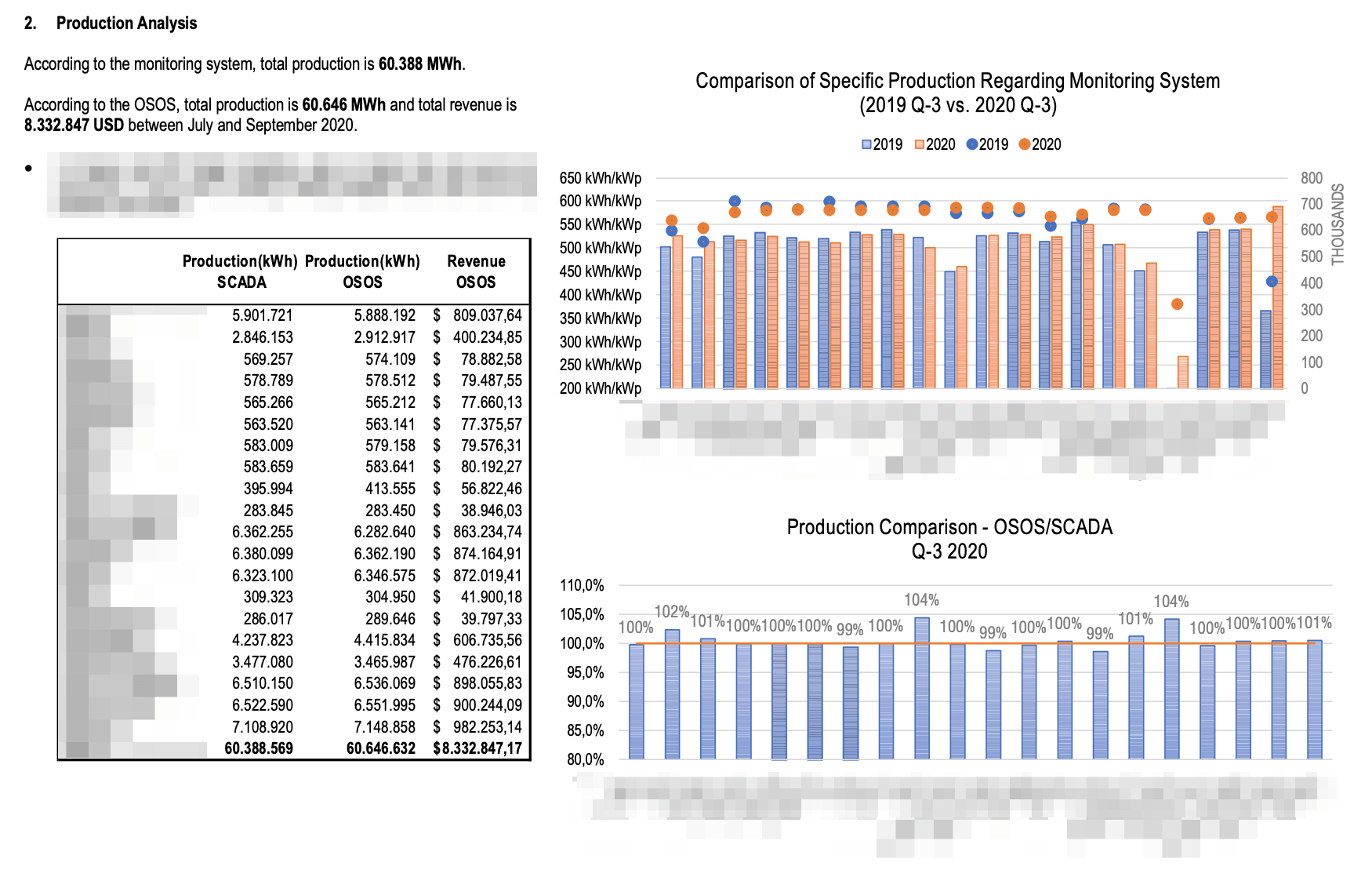Screen dimensions: 1372x877
Task: Select the revenue value 898.055,83
Action: 487,683
